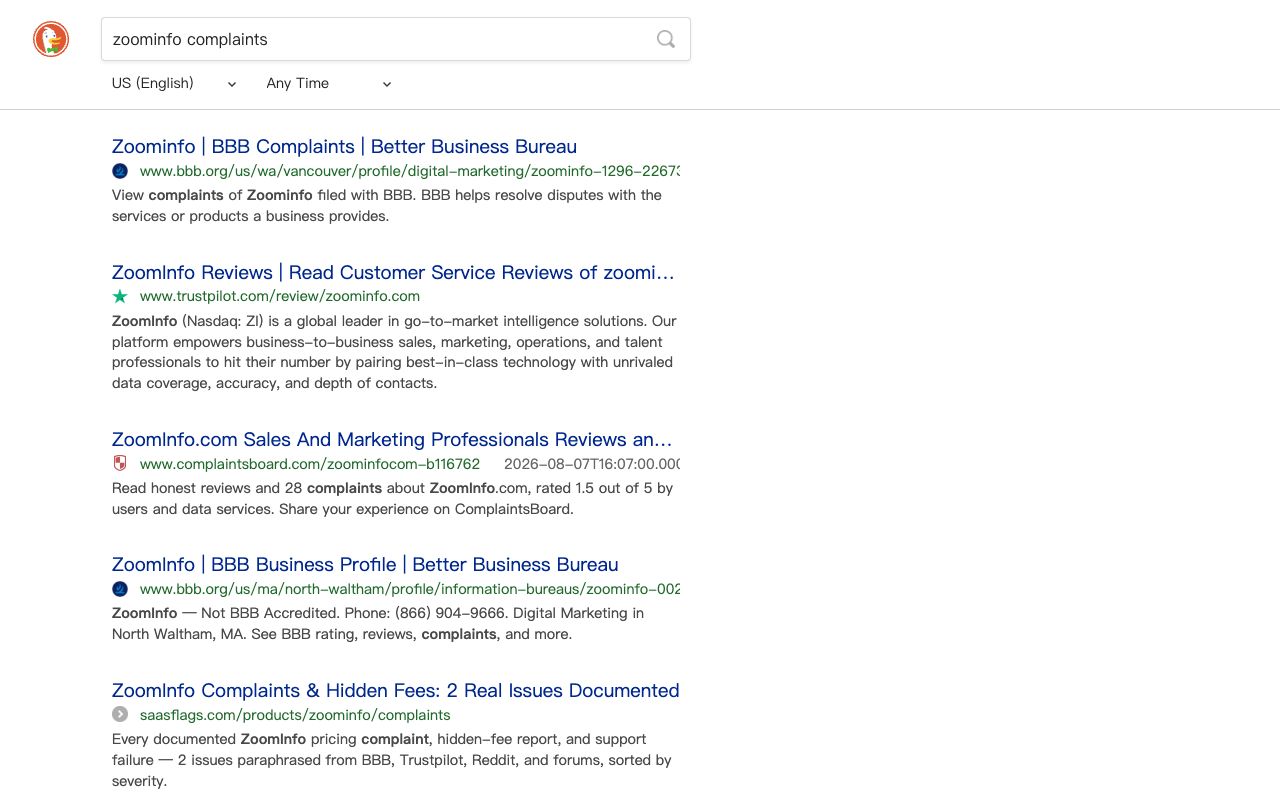Click the BBB favicon beside the Vancouver profile URL
Viewport: 1280px width, 800px height.
pos(120,171)
